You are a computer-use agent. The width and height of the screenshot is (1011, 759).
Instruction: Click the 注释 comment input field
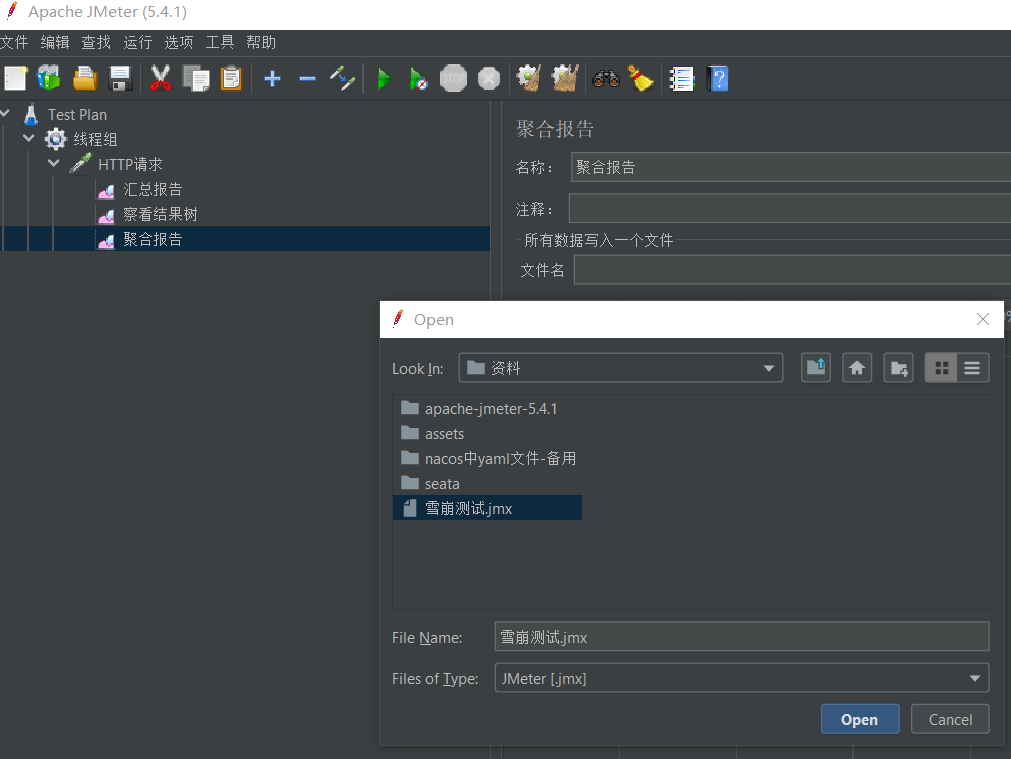point(790,209)
